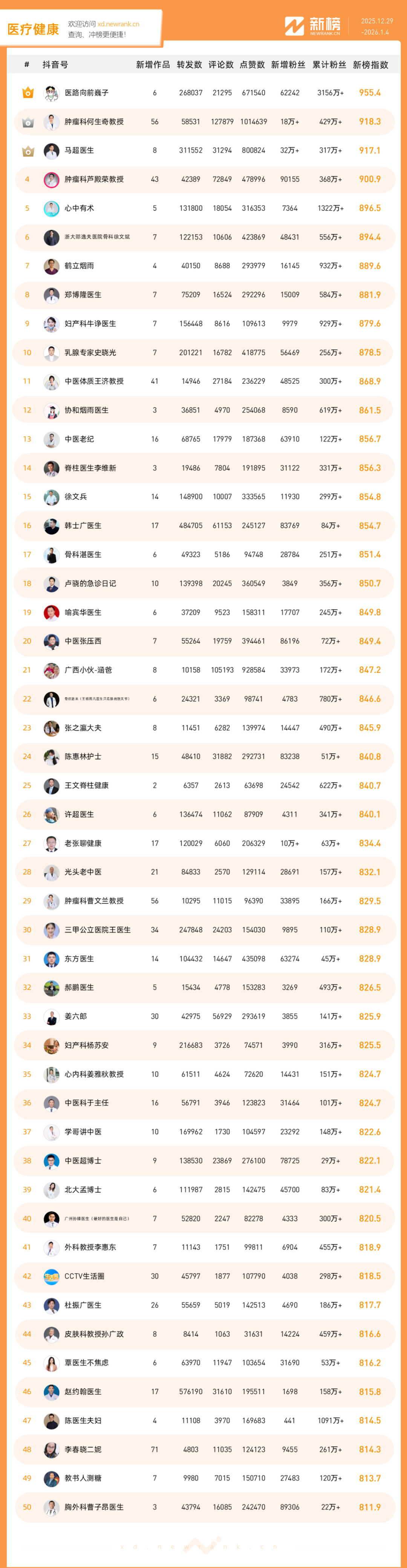Click the 新榜指数 column header
This screenshot has height=1568, width=407.
point(370,65)
